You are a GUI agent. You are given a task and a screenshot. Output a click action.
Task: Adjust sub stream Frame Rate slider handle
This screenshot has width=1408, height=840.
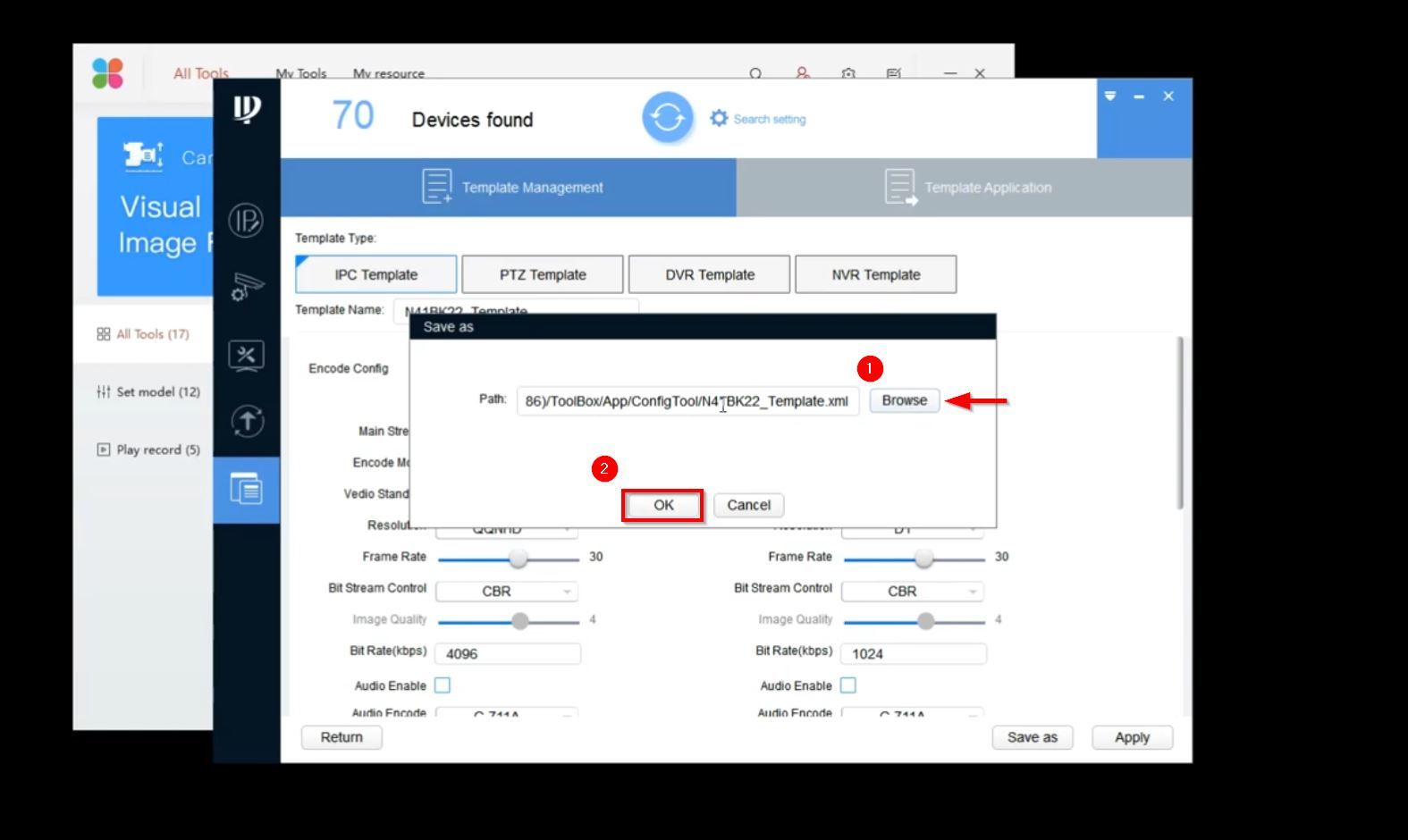[924, 559]
